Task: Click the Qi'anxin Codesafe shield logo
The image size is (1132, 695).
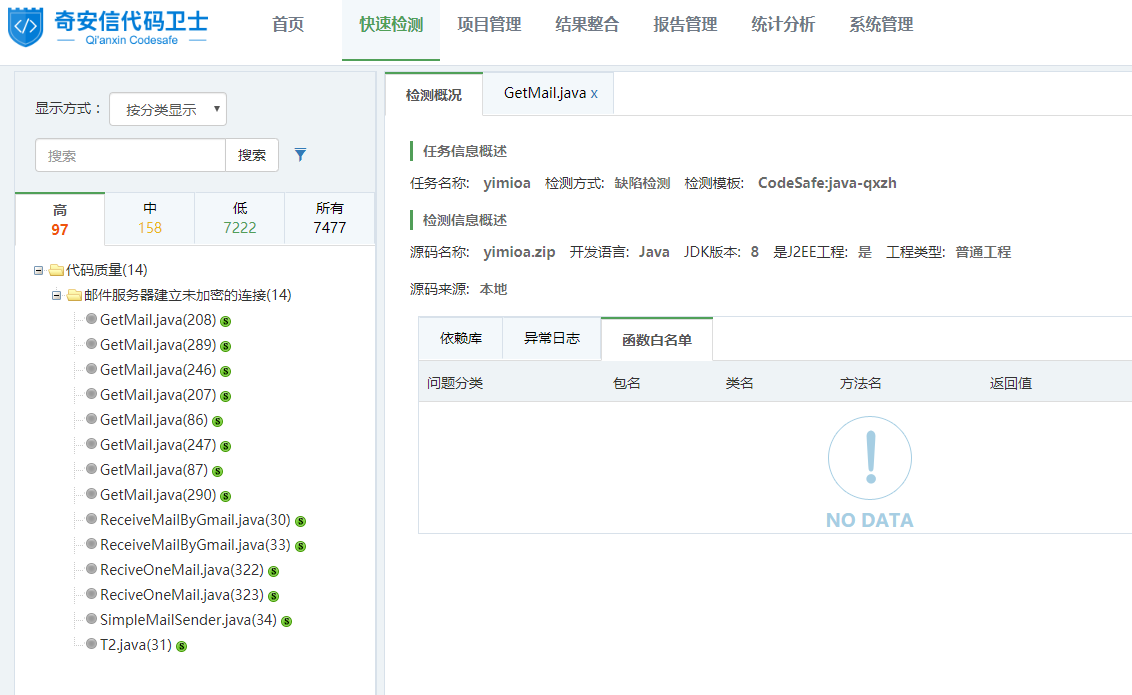Action: (x=25, y=26)
